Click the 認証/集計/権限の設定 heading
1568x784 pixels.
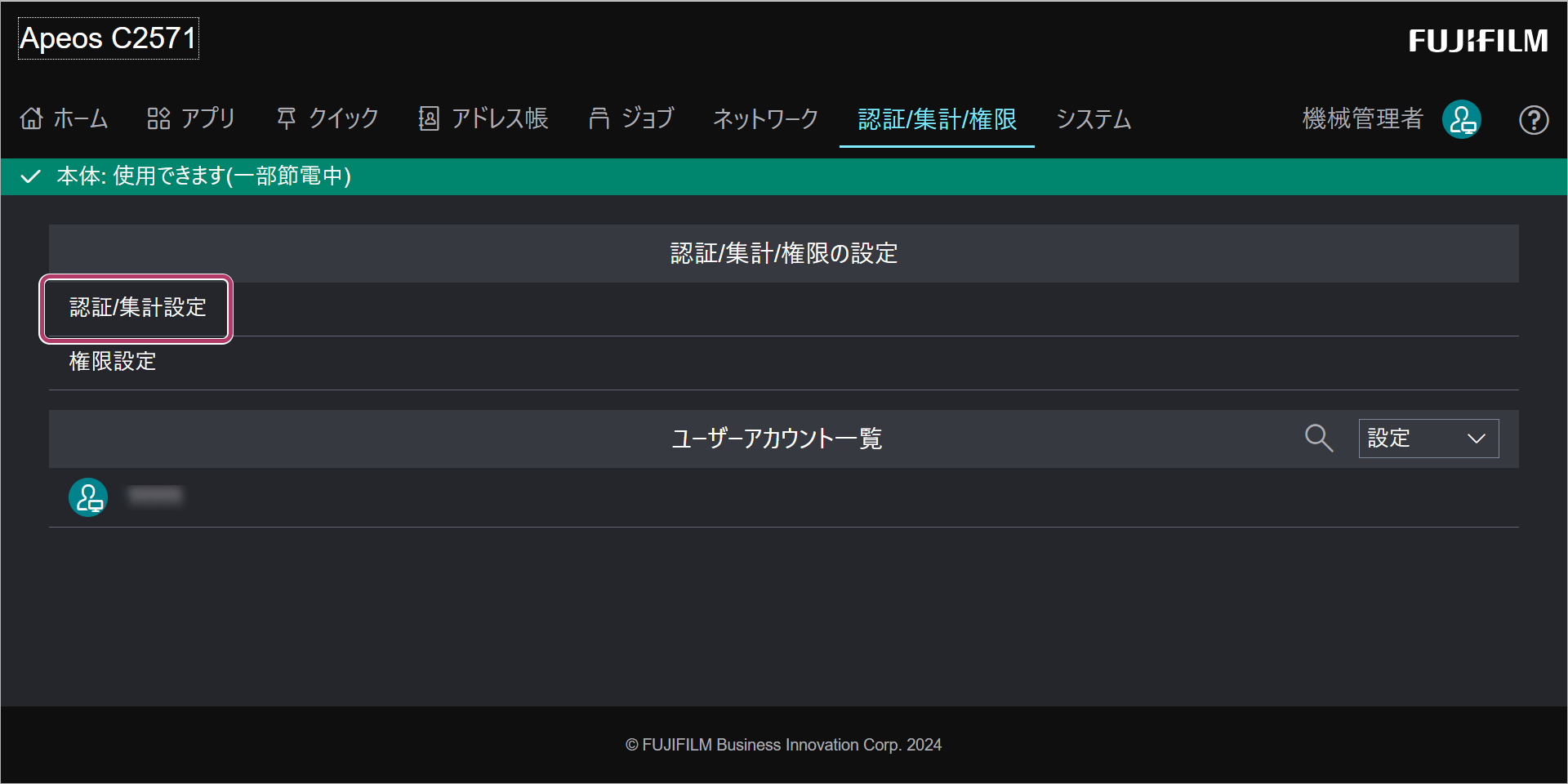click(x=784, y=254)
